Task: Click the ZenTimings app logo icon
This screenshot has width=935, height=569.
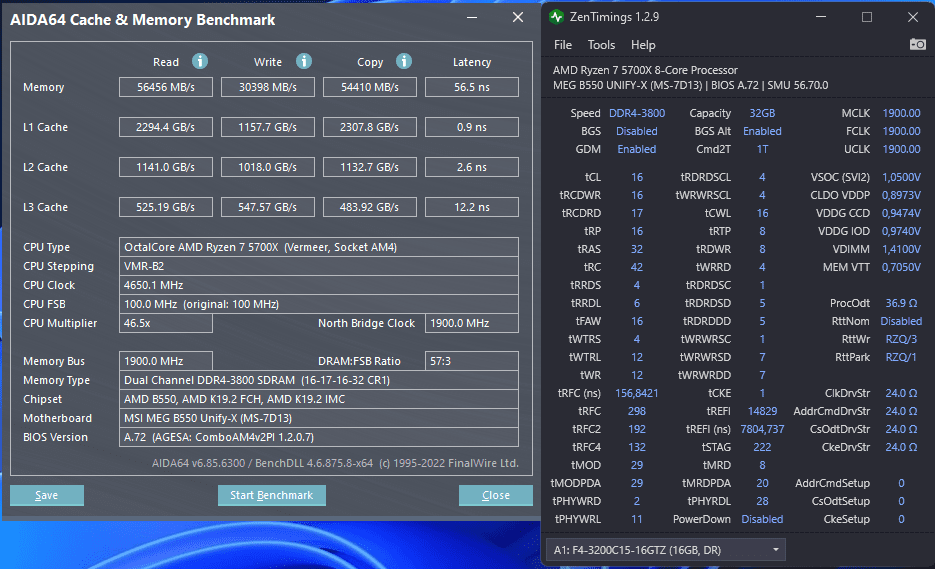Action: click(556, 17)
